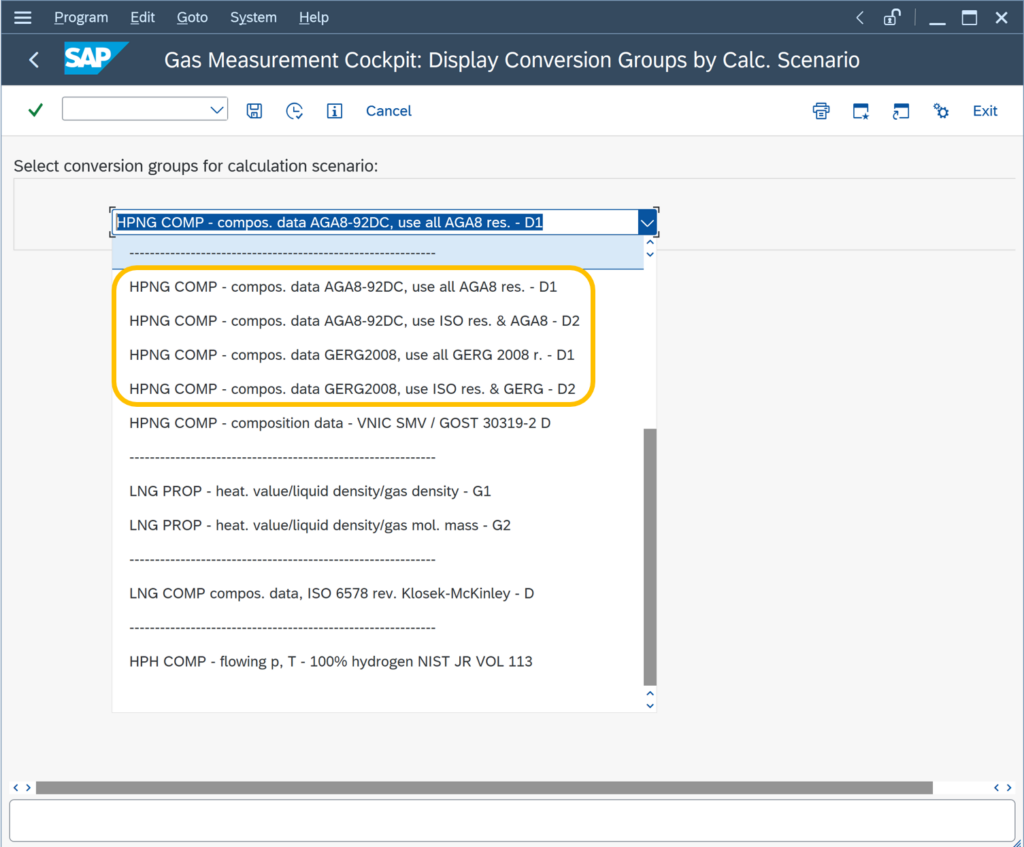
Task: Click the list scroll-down arrow at bottom
Action: 650,705
